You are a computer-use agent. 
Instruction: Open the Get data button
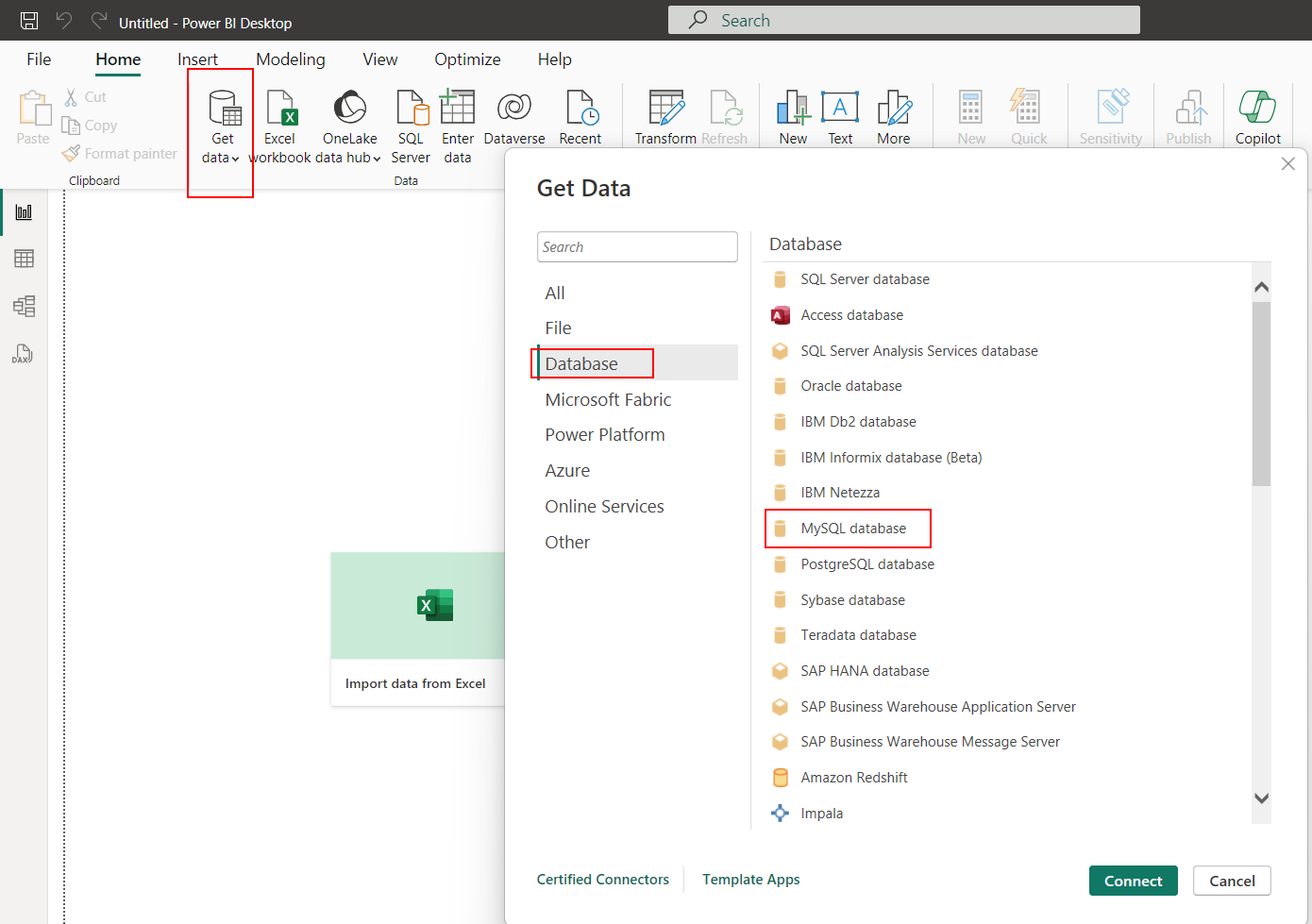click(223, 127)
